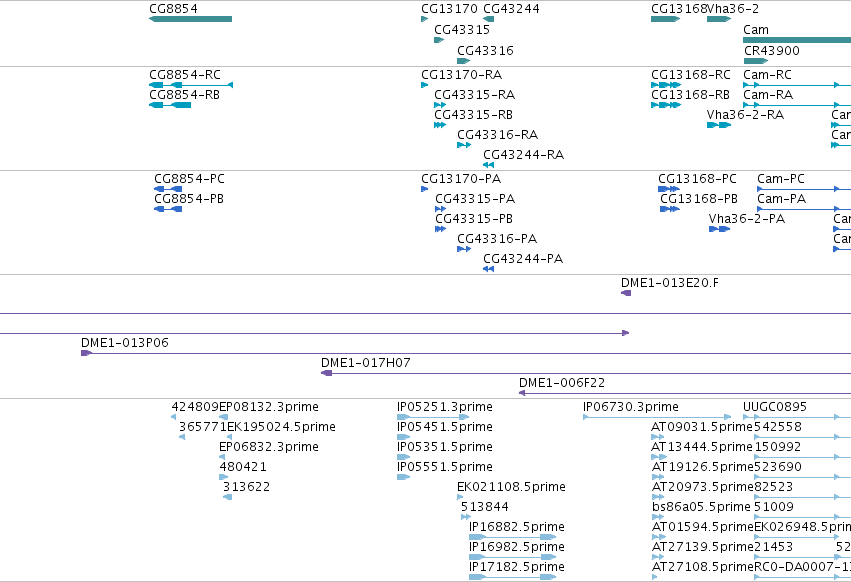Select EST IP16882.5prime

pos(512,537)
